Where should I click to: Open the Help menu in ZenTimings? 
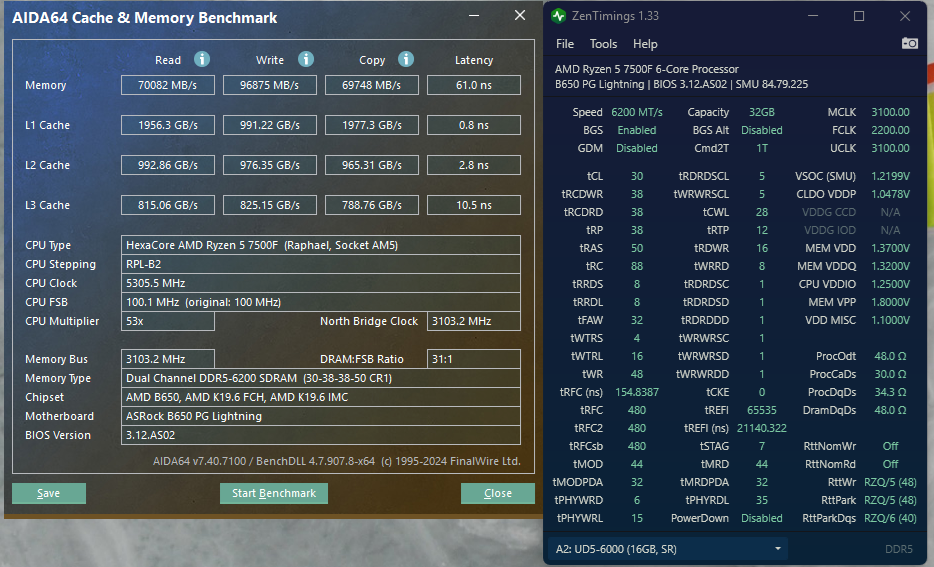[645, 44]
